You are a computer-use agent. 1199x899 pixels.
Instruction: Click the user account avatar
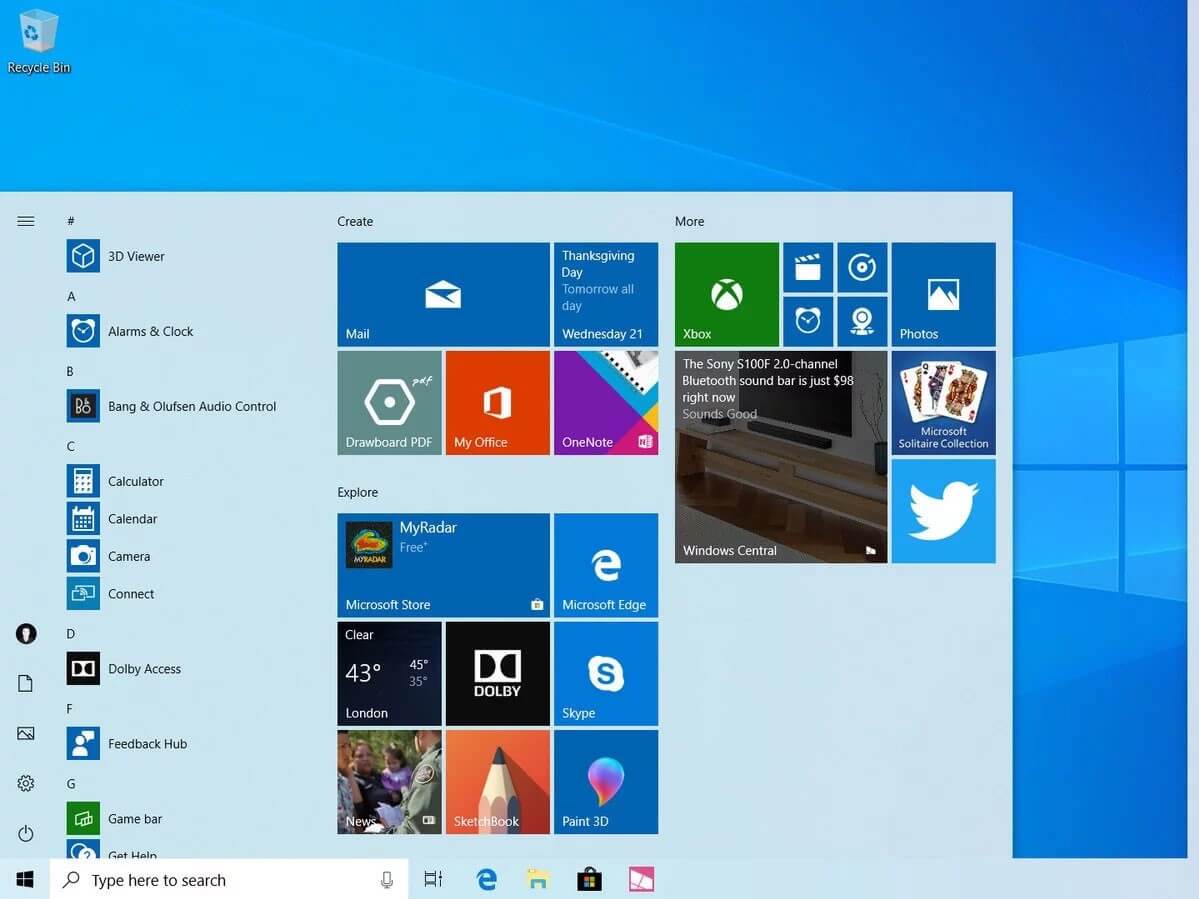[26, 634]
